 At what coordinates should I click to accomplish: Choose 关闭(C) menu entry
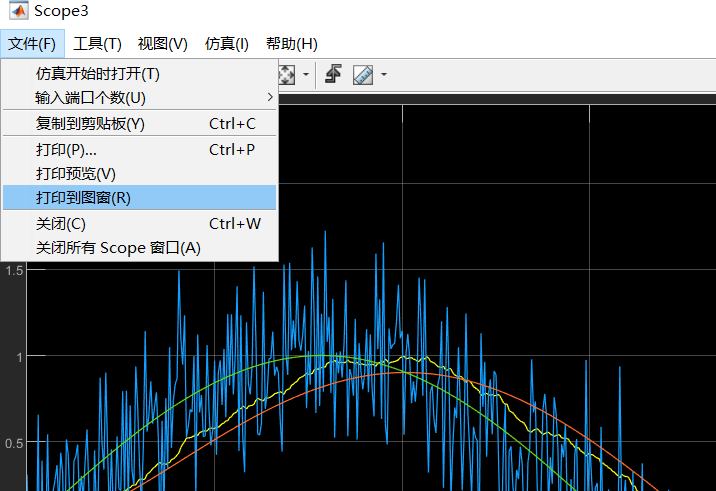tap(140, 224)
